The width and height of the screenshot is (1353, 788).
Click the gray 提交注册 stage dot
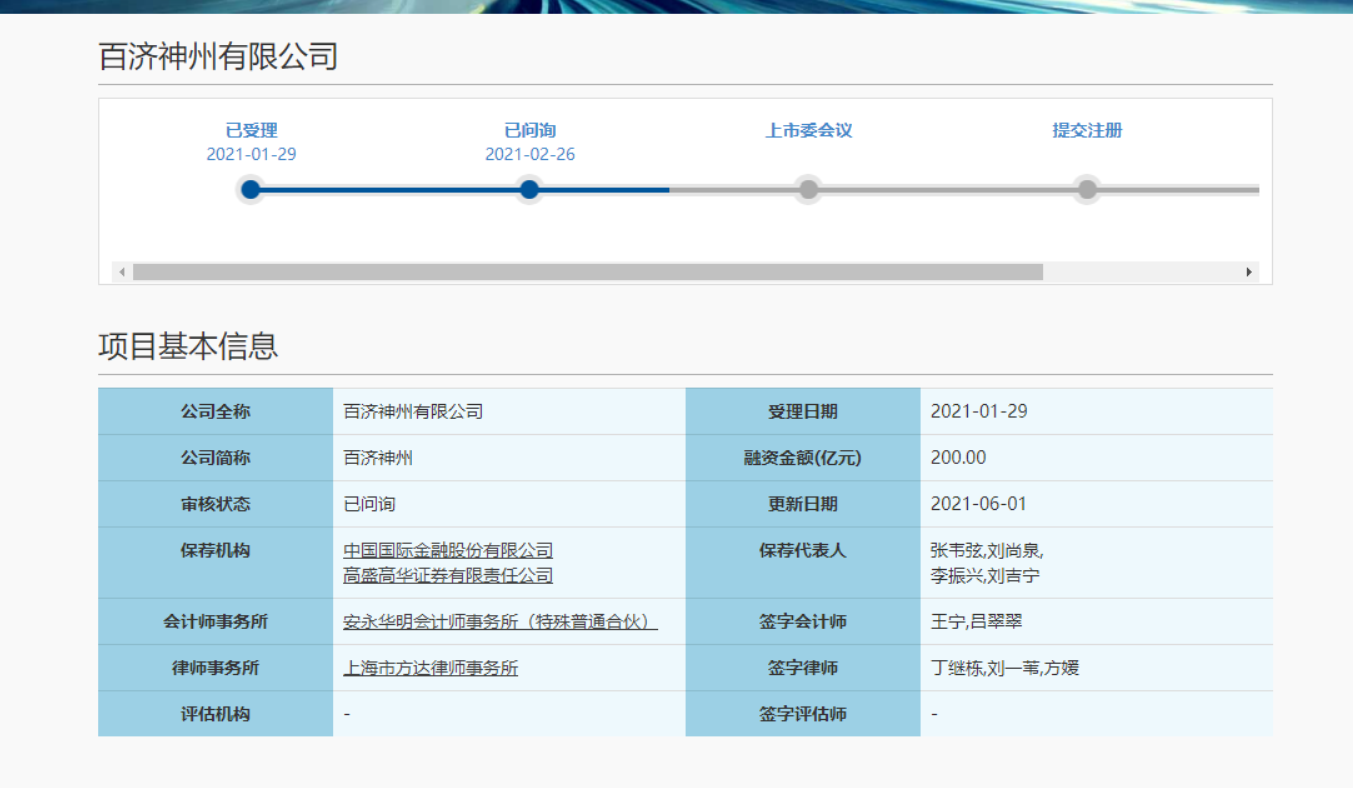(x=1086, y=189)
